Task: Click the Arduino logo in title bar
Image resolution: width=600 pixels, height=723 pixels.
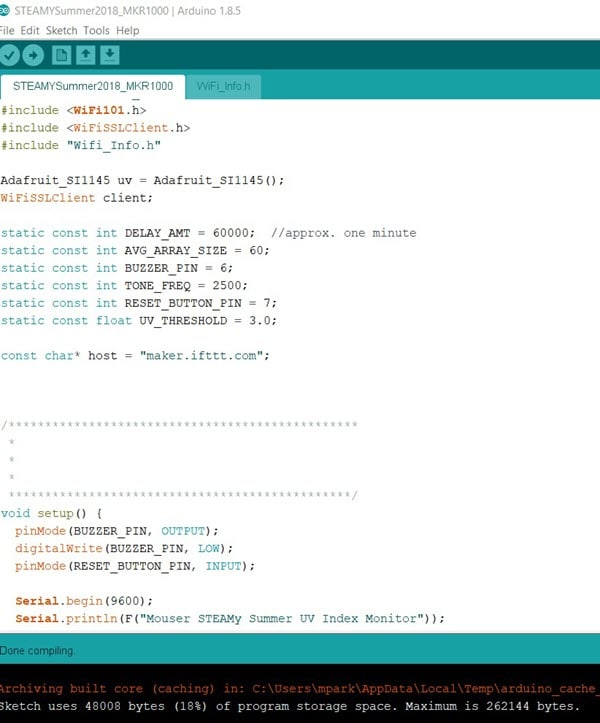Action: (x=6, y=10)
